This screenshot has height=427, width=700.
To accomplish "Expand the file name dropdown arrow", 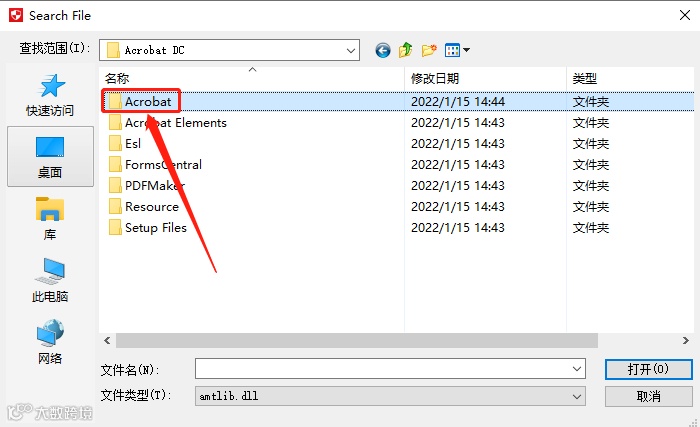I will coord(576,369).
